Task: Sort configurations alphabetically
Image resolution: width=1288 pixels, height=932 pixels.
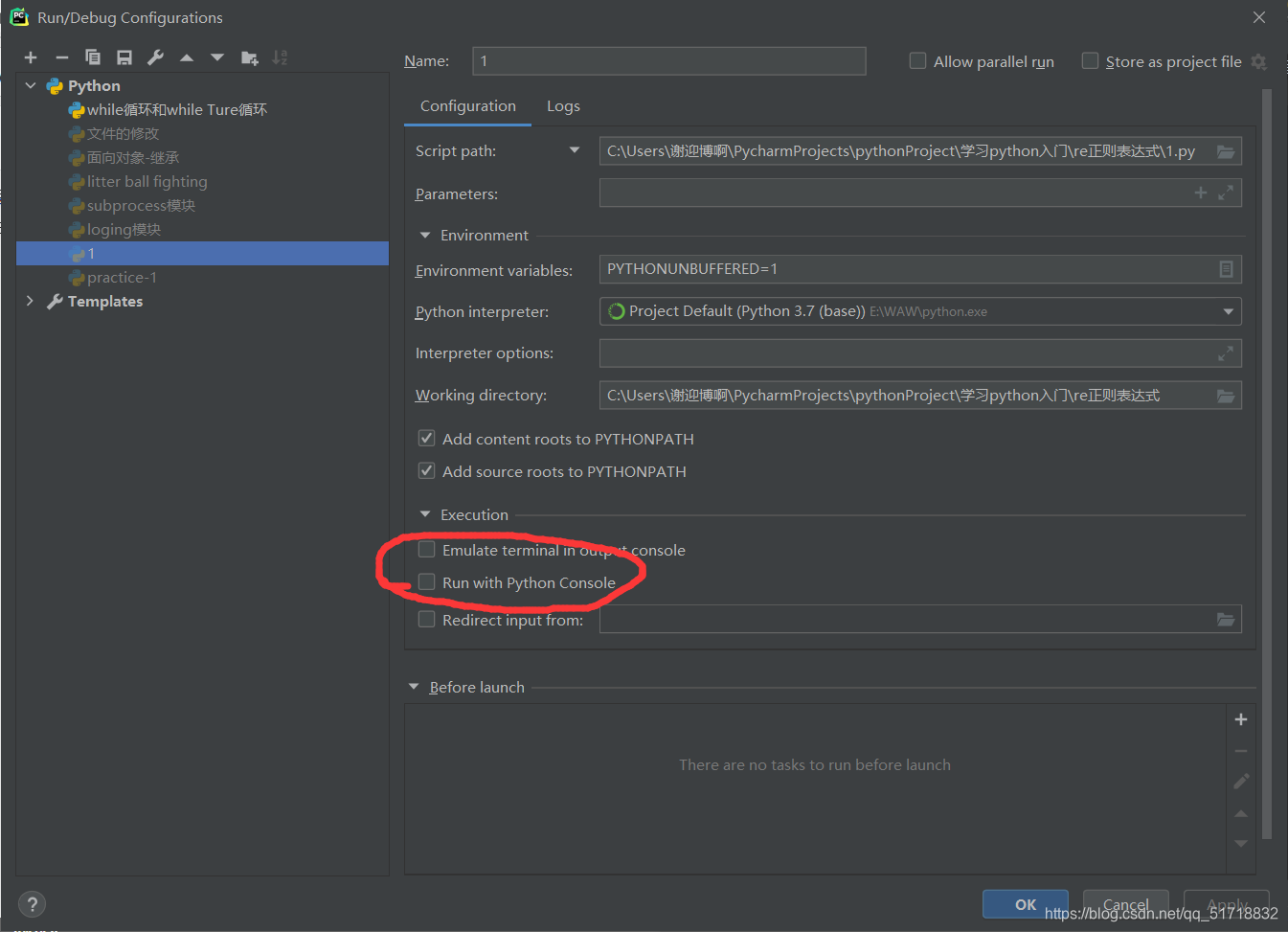Action: [280, 57]
